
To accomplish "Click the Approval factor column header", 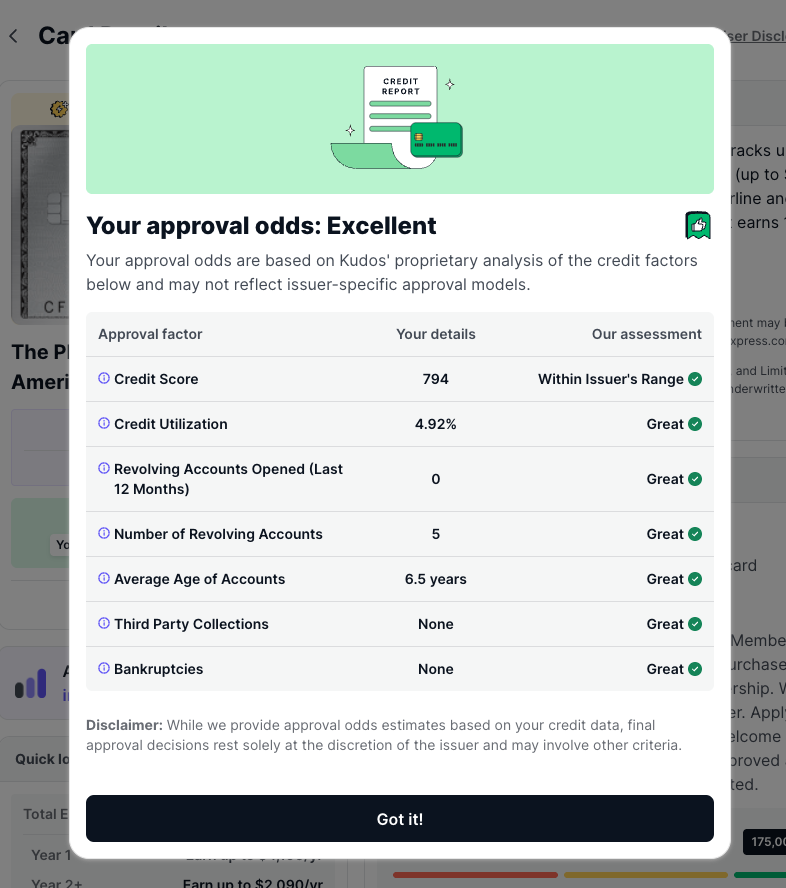I will [x=150, y=334].
